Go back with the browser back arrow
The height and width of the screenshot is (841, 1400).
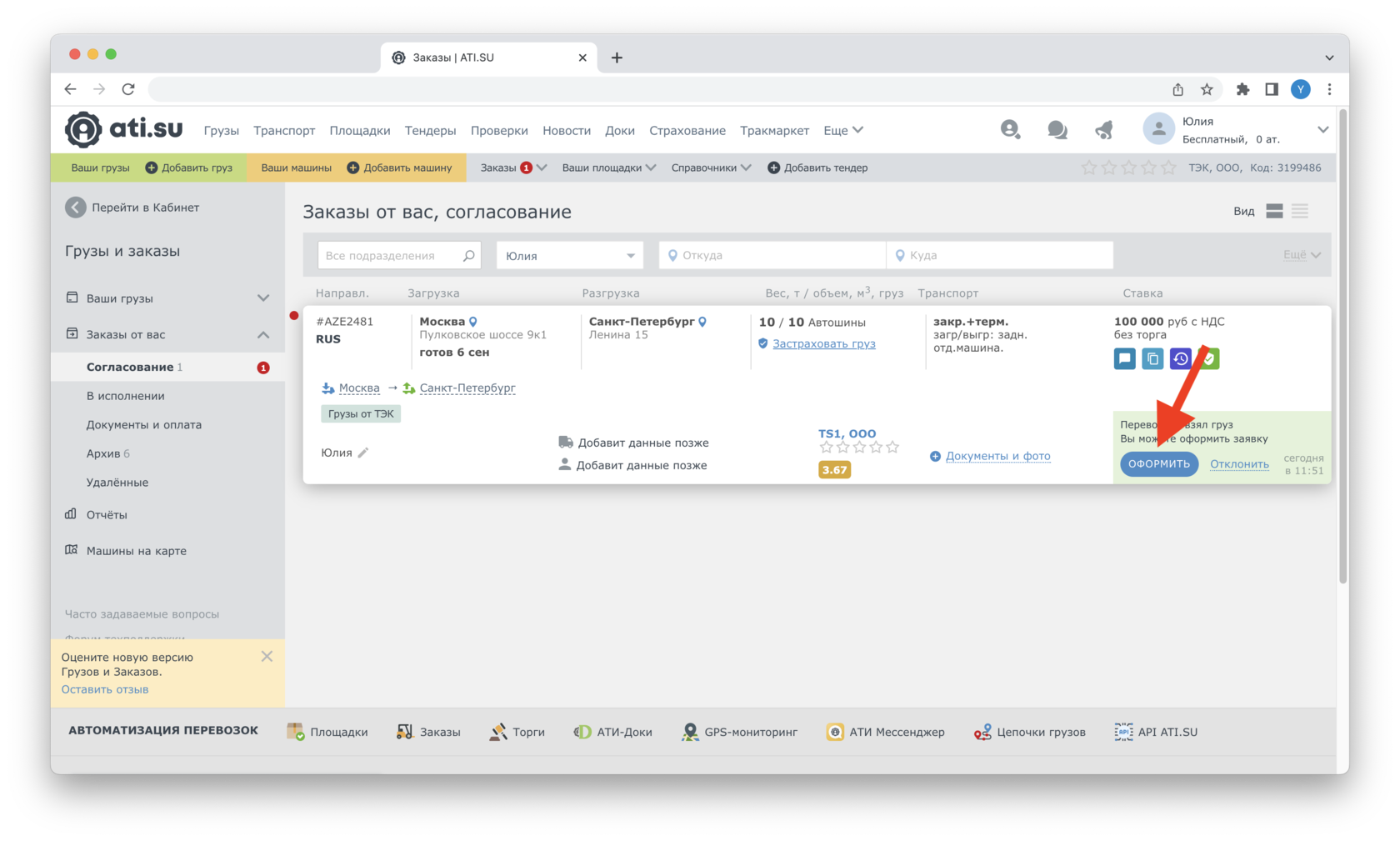pyautogui.click(x=70, y=89)
